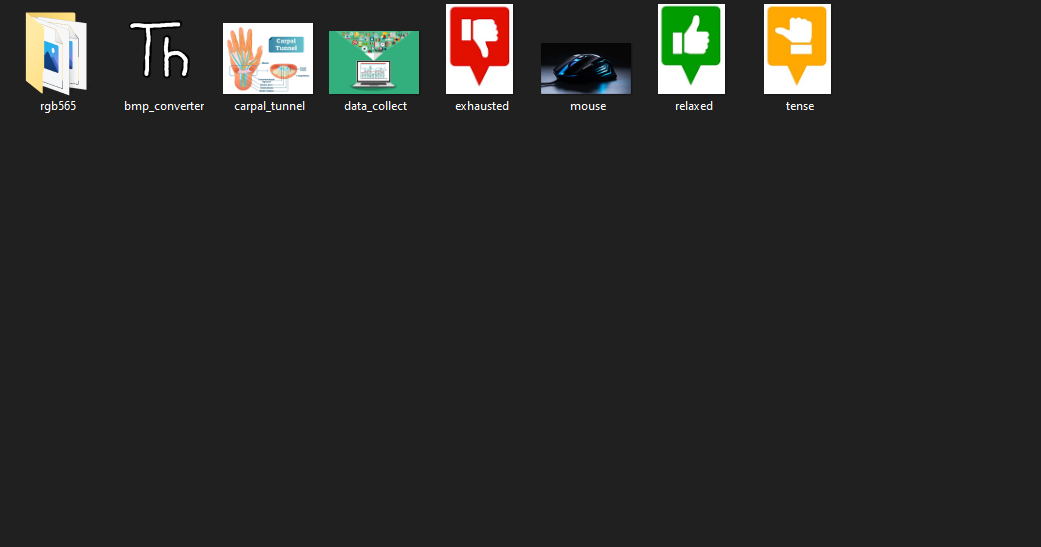Screen dimensions: 1041x547
Task: Select the bmp_converter file icon
Action: click(160, 50)
